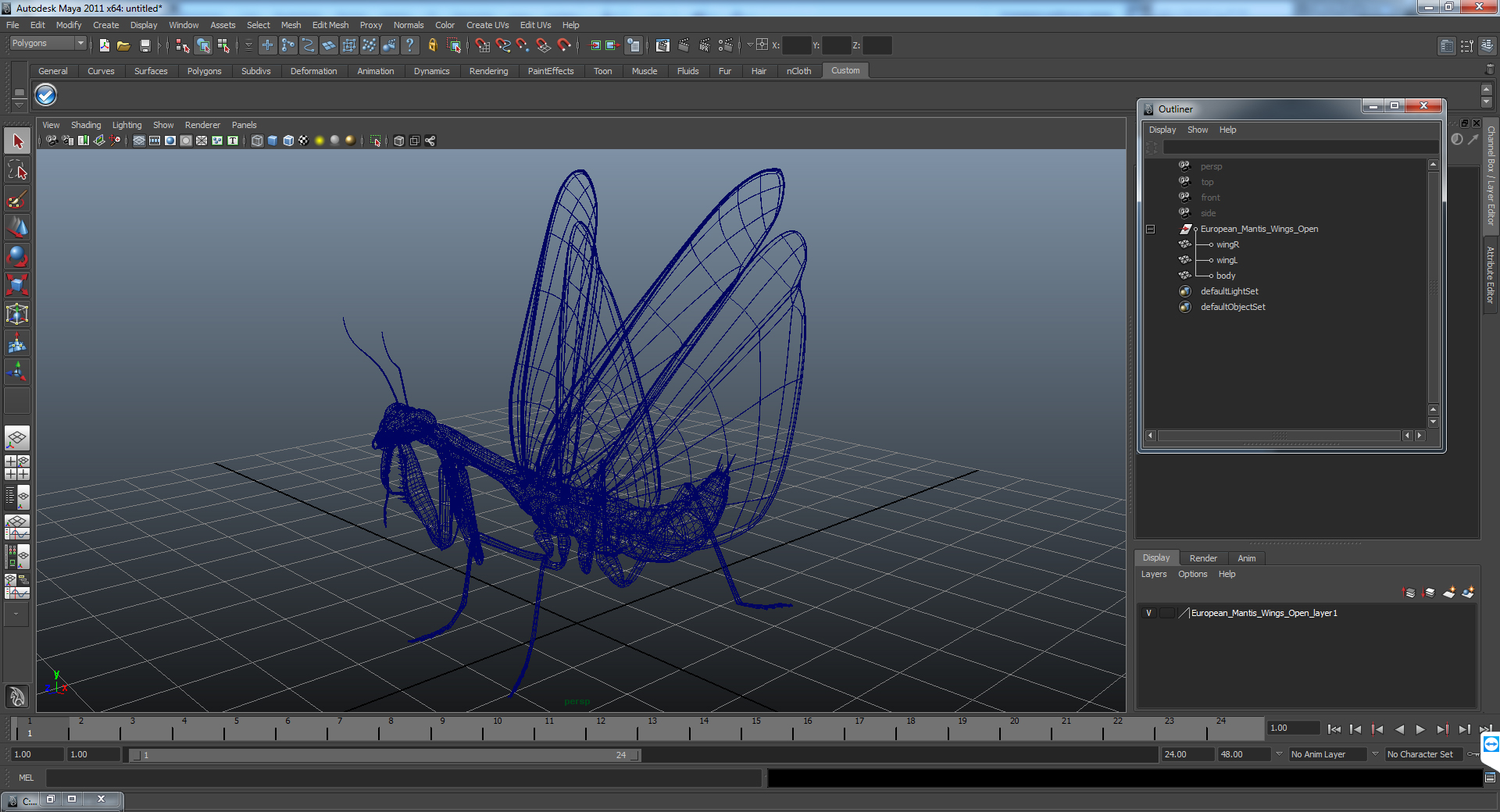Open the Options menu in layer editor
This screenshot has width=1500, height=812.
1193,574
